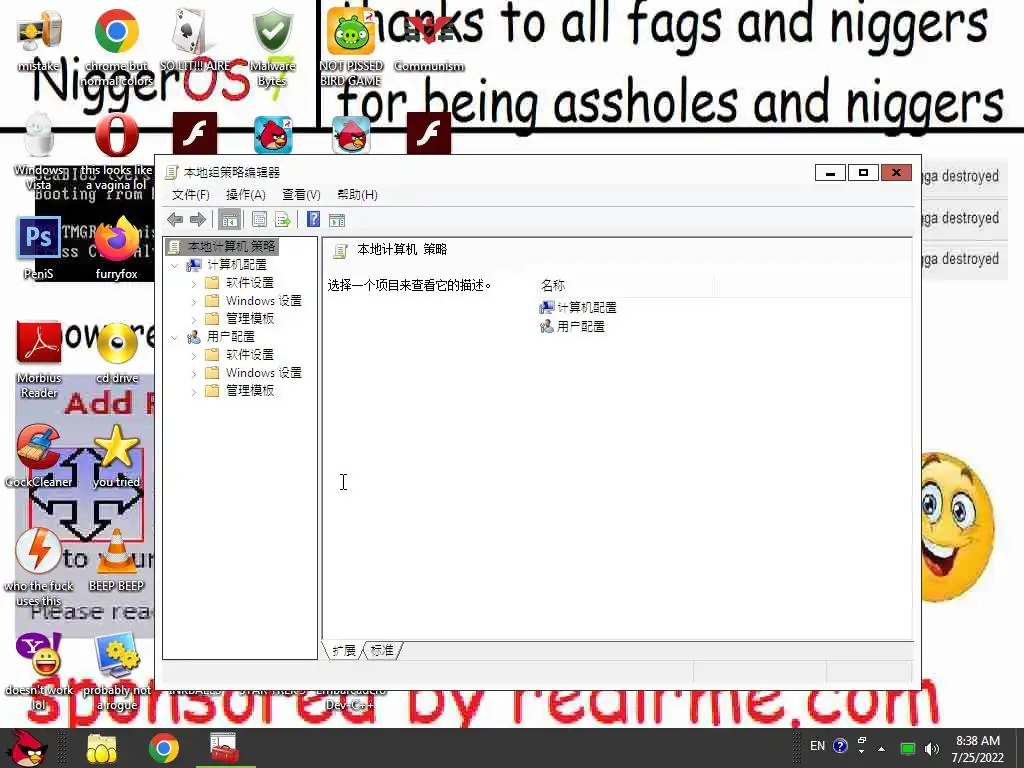Expand Windows 设置 under 用户配置
1024x768 pixels.
[x=194, y=374]
